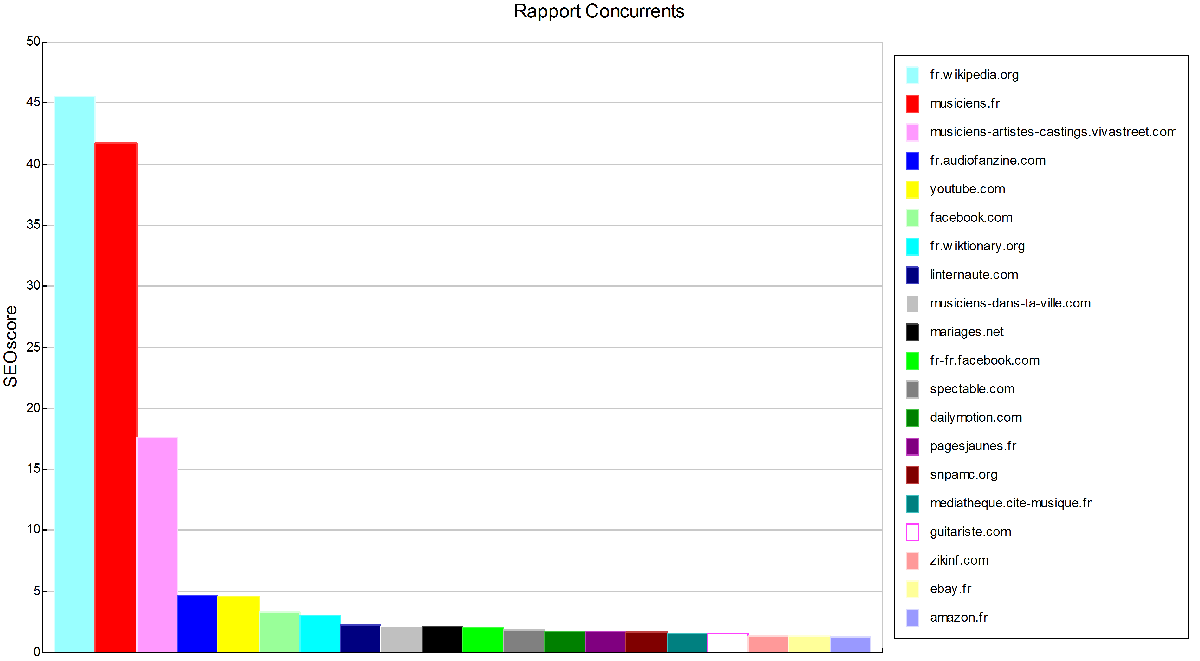The height and width of the screenshot is (661, 1200).
Task: Click the y-axis value '50'
Action: coord(34,42)
